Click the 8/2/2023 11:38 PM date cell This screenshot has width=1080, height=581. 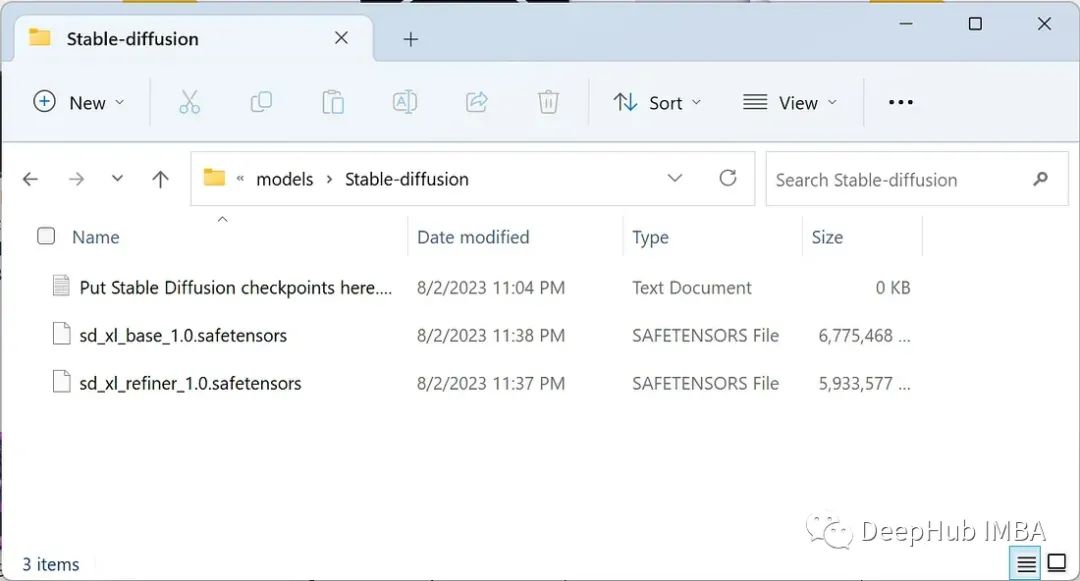pyautogui.click(x=490, y=335)
